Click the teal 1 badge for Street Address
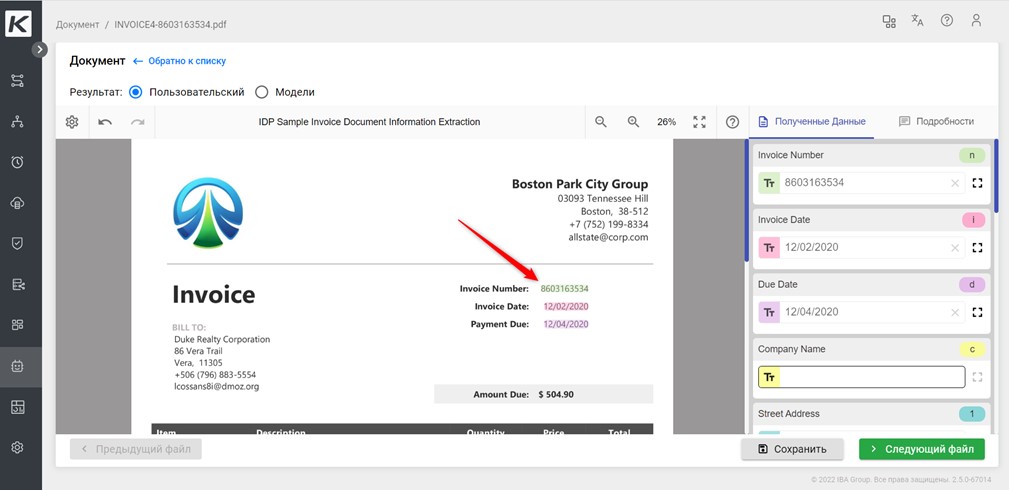Viewport: 1009px width, 490px height. [x=972, y=413]
